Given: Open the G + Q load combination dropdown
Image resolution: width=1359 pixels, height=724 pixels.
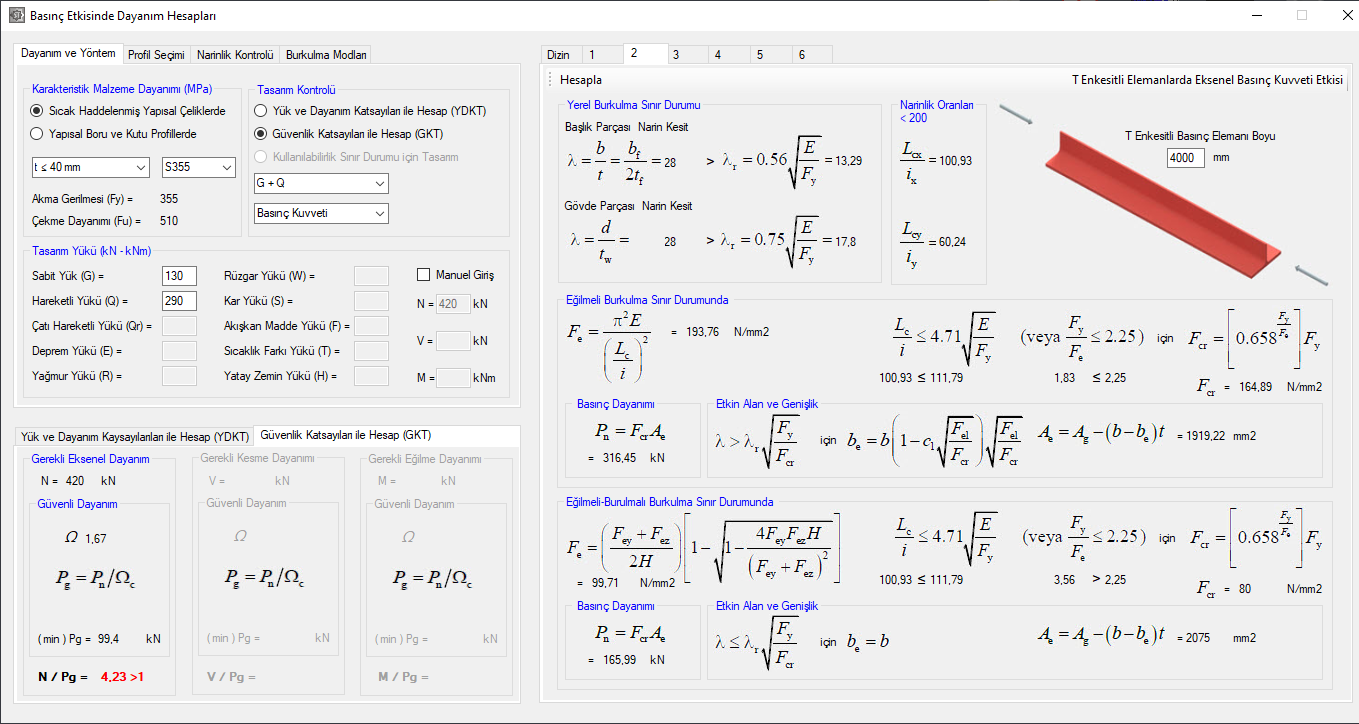Looking at the screenshot, I should point(322,184).
